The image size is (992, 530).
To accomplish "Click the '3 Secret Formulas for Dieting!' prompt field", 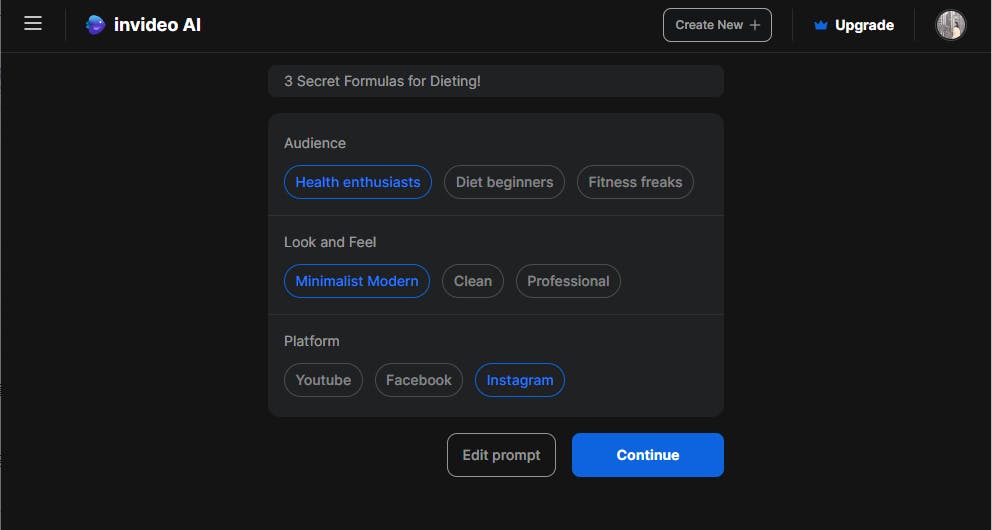I will 495,81.
